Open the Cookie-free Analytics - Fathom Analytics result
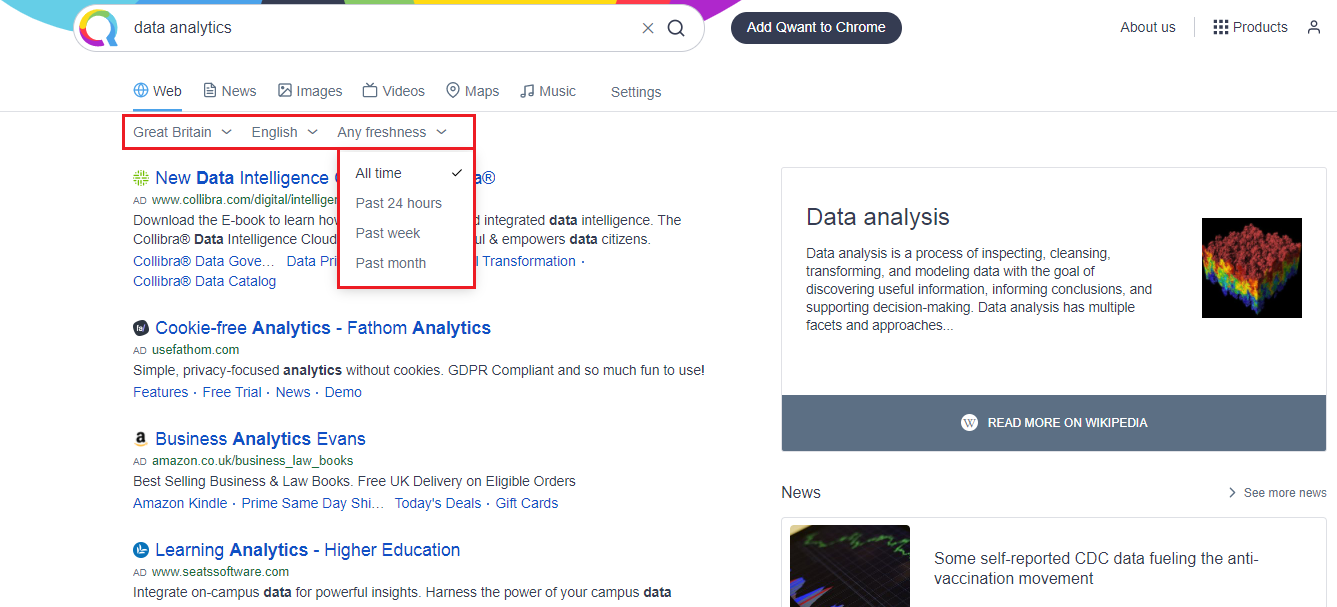1337x607 pixels. point(323,328)
